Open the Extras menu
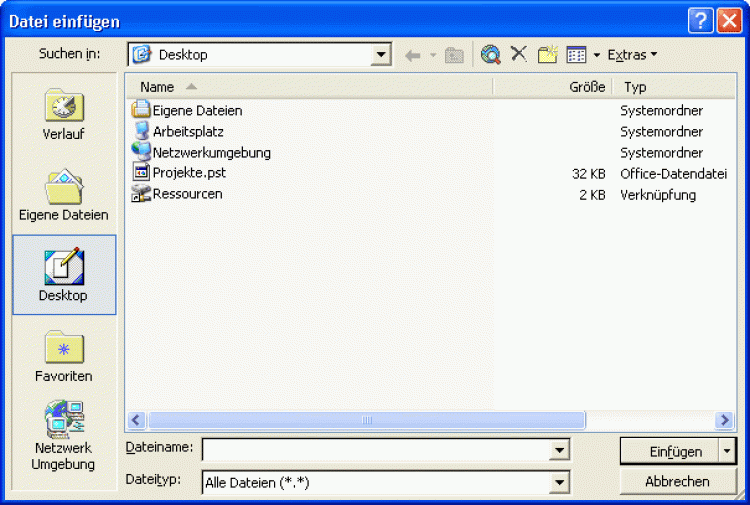 coord(632,55)
